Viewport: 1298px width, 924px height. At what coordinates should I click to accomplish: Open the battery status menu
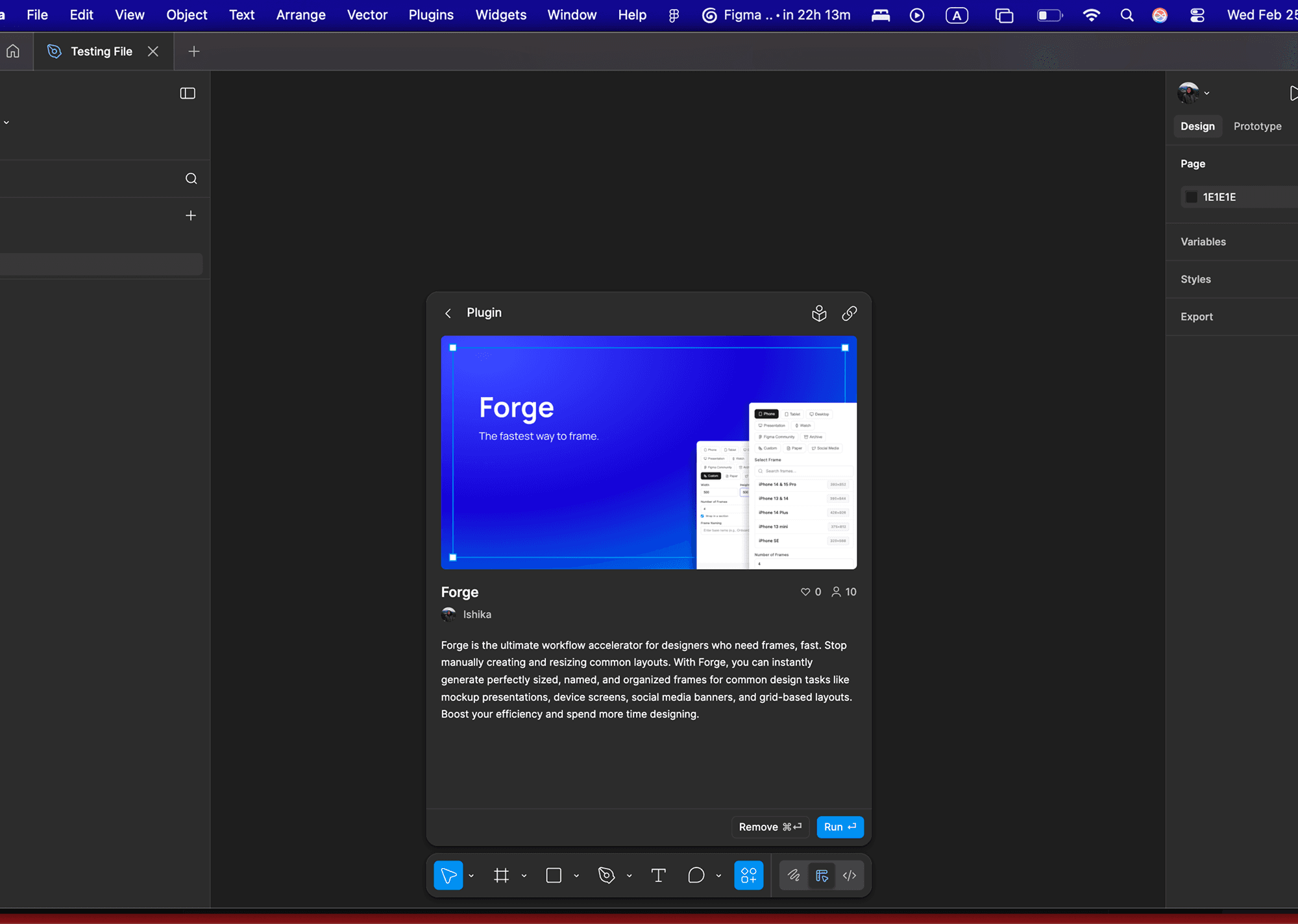pos(1049,15)
